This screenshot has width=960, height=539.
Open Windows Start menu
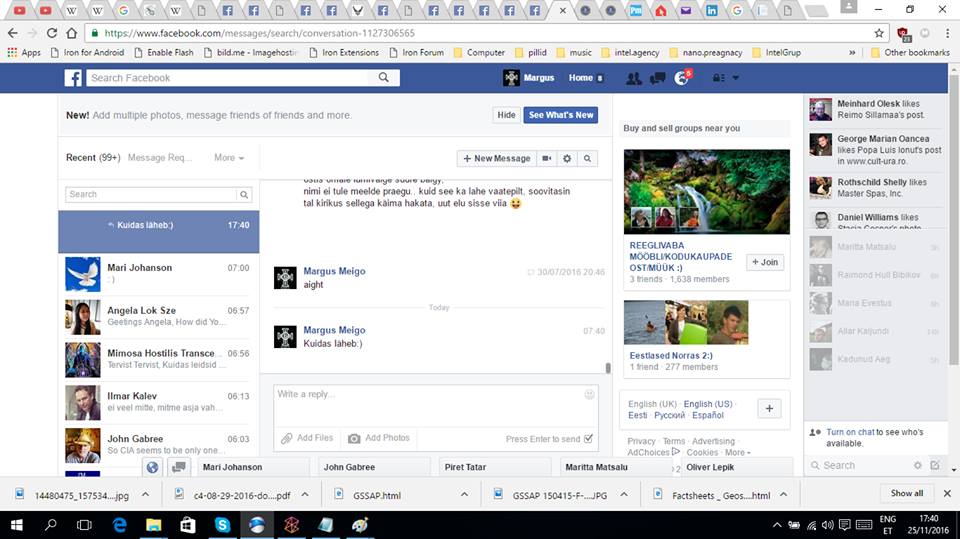[17, 525]
